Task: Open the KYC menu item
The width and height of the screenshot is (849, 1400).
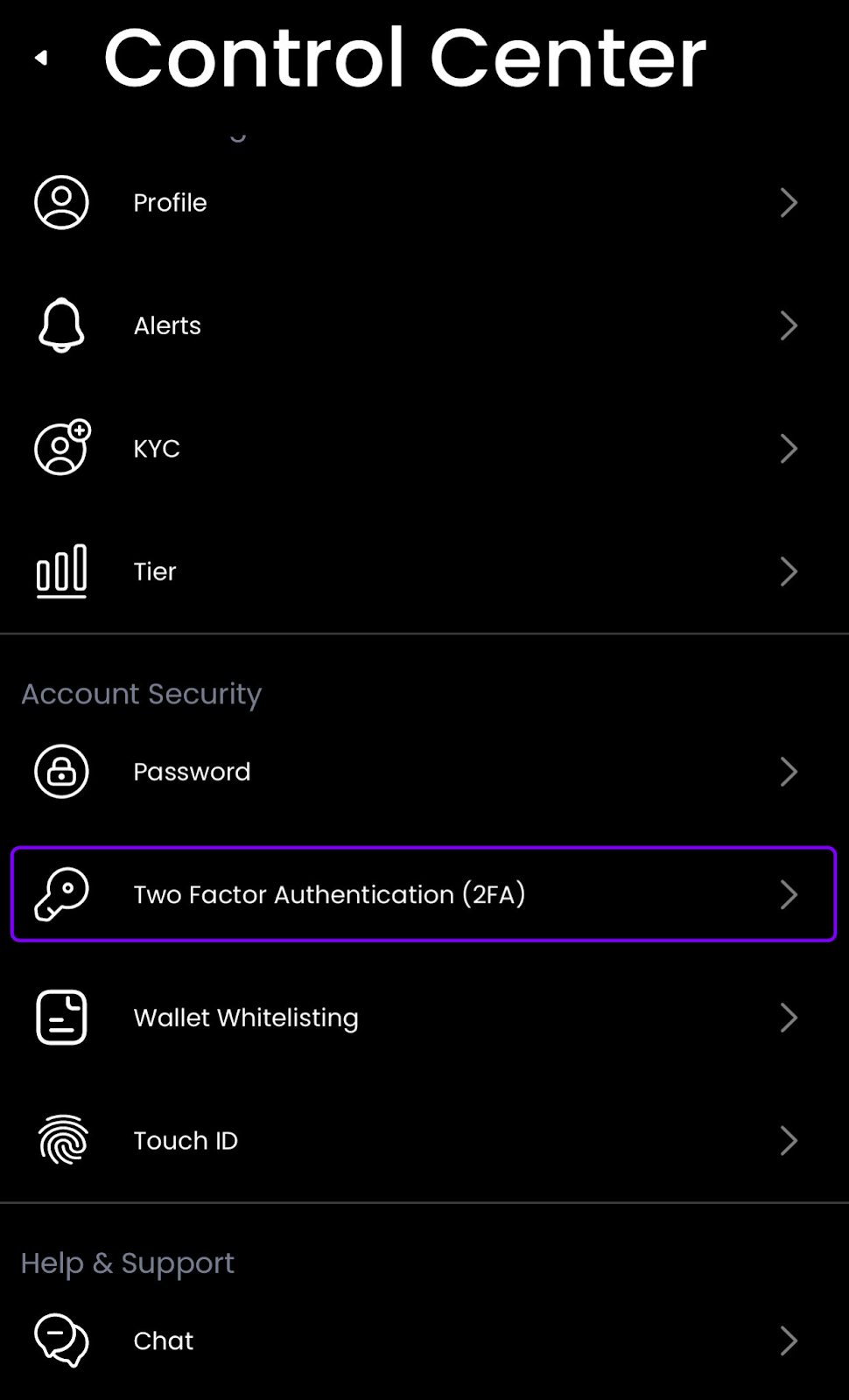Action: (x=157, y=449)
